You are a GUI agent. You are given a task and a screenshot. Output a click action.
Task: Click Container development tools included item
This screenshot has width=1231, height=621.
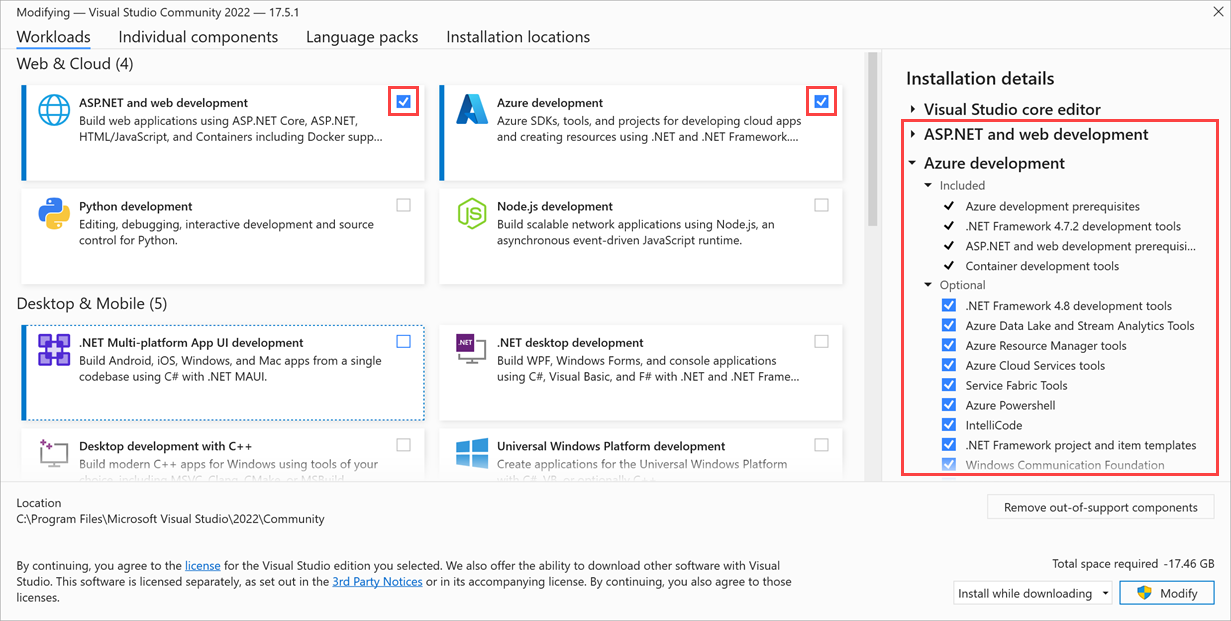click(1043, 266)
